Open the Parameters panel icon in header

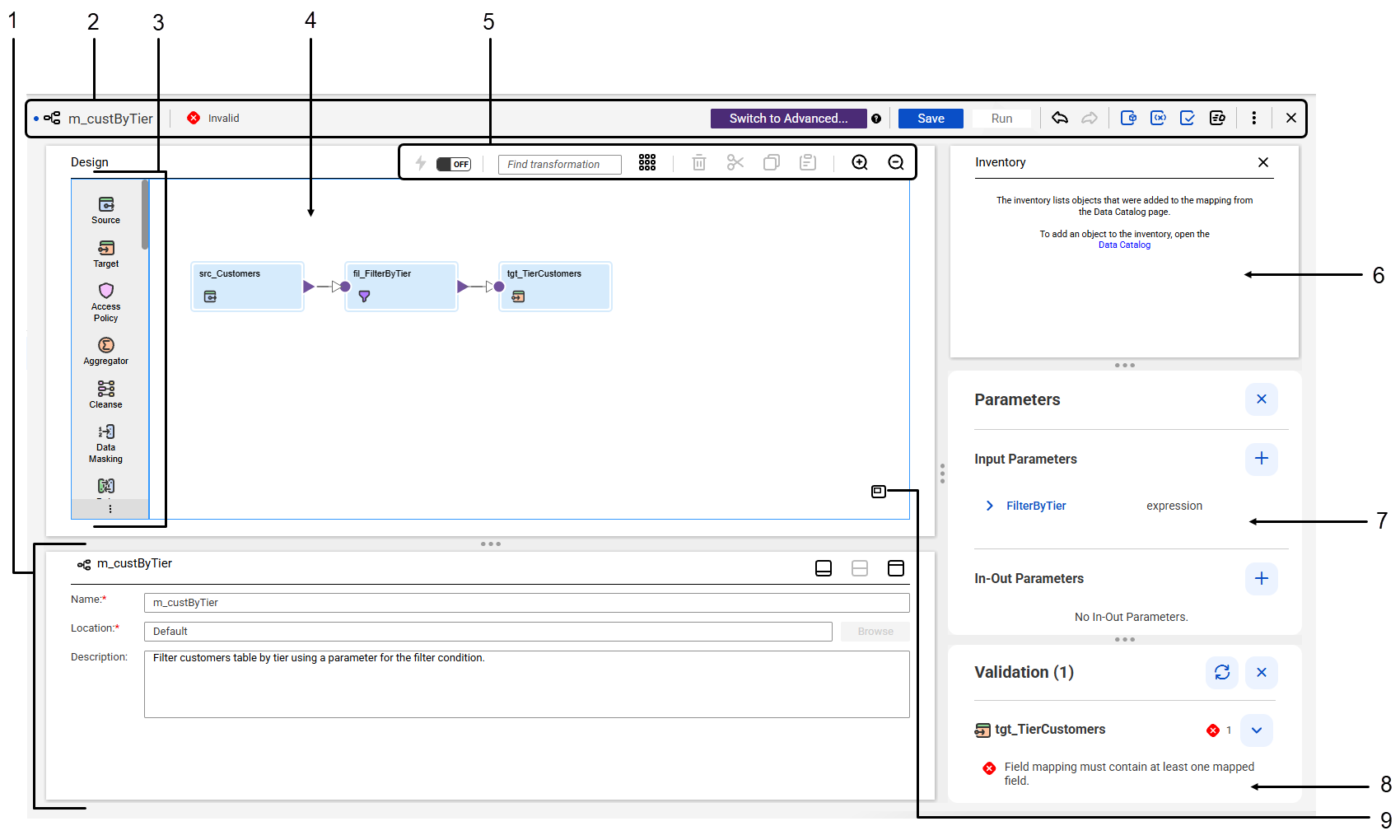coord(1158,118)
